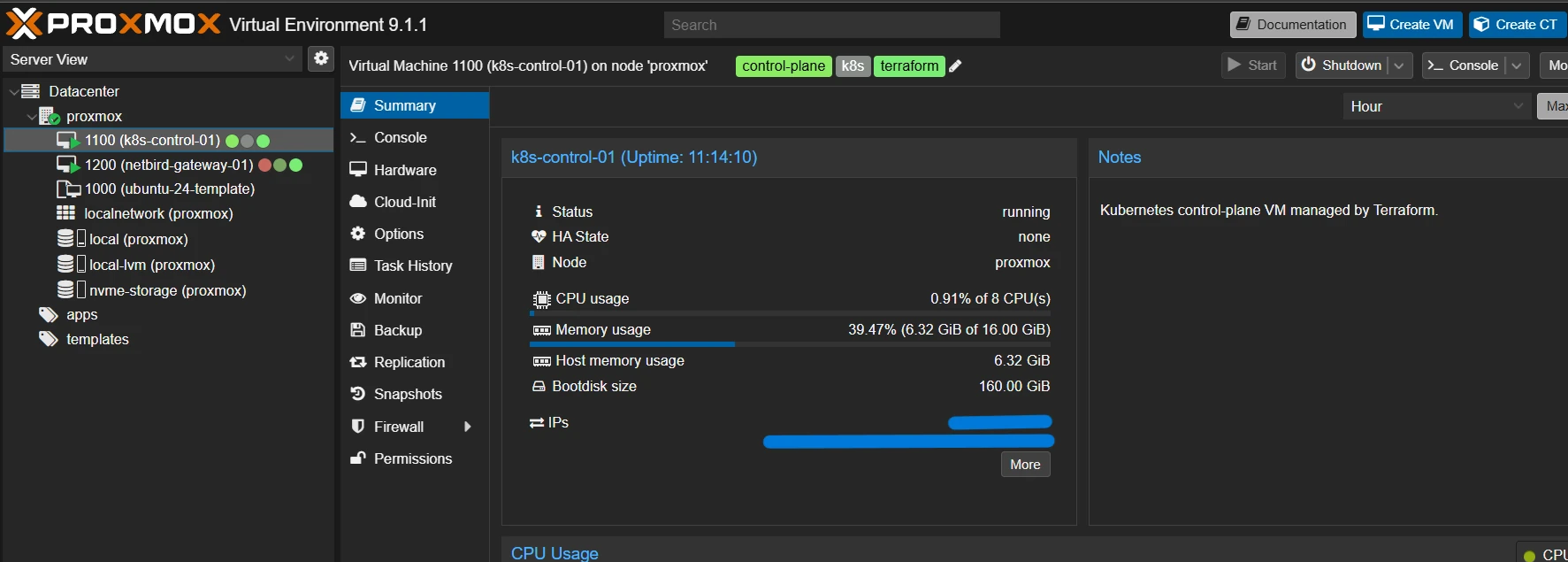Collapse the proxmox node tree
1568x562 pixels.
[32, 116]
